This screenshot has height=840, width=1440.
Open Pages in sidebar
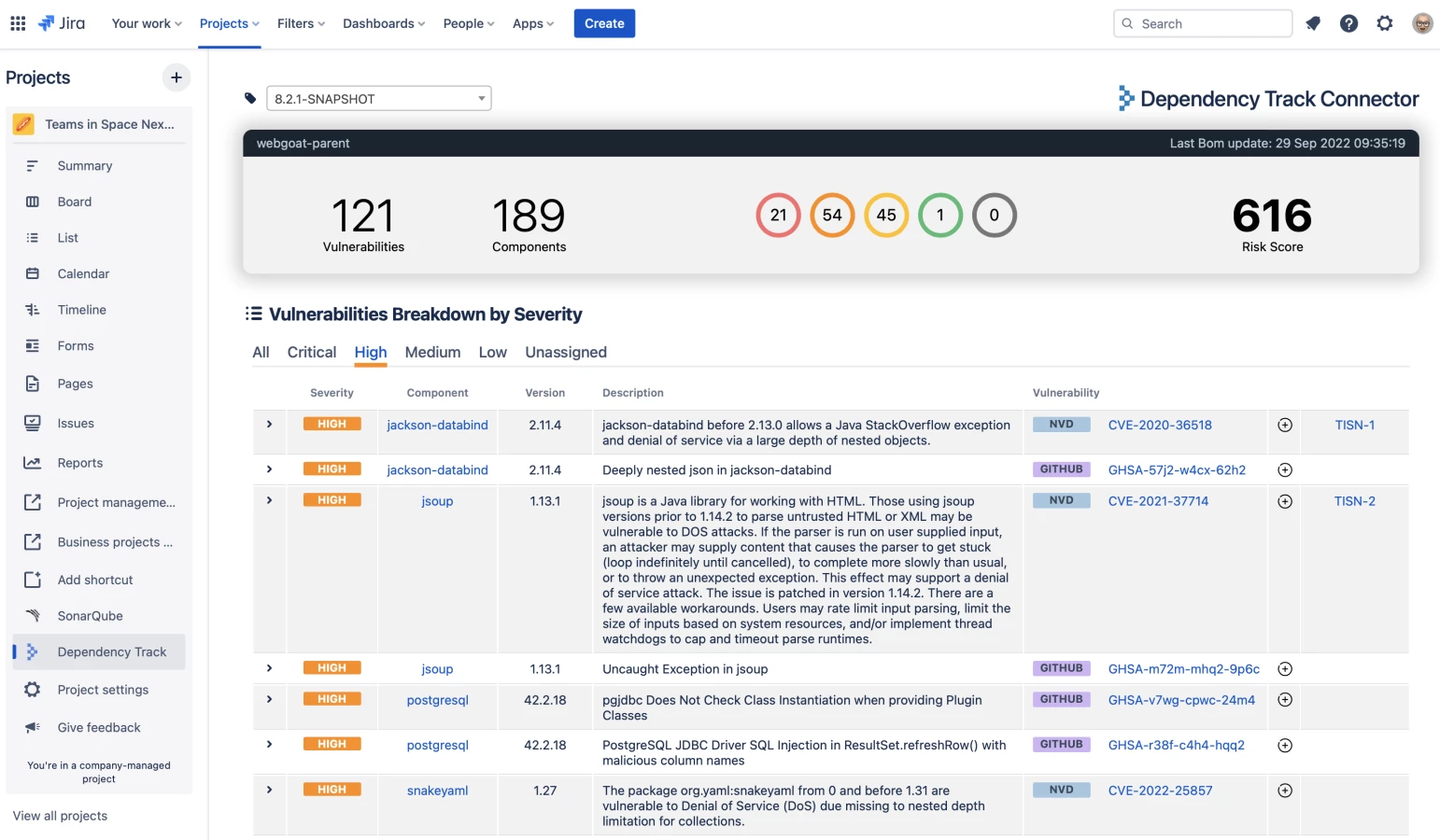(x=99, y=384)
